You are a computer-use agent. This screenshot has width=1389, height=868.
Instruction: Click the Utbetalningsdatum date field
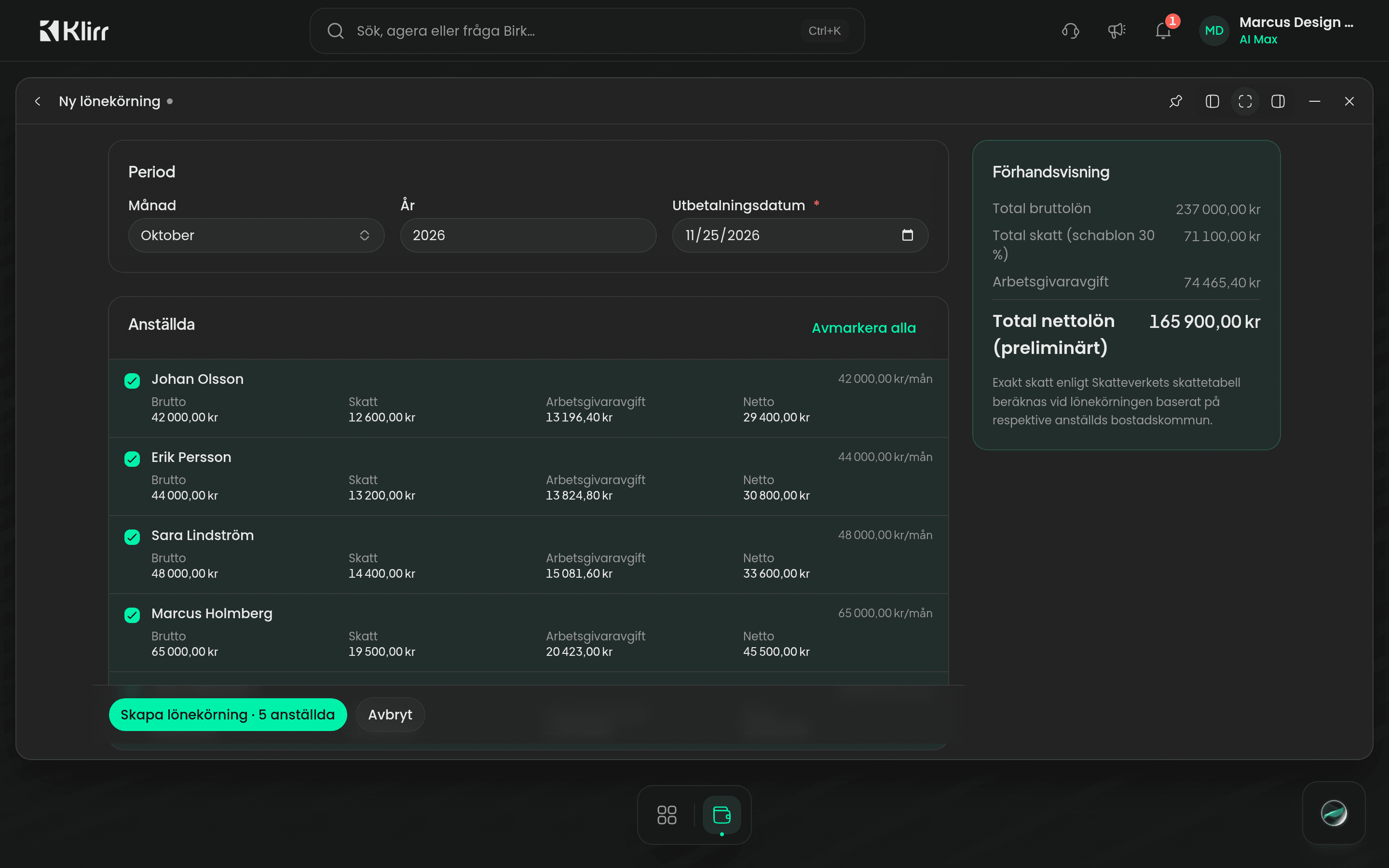800,235
